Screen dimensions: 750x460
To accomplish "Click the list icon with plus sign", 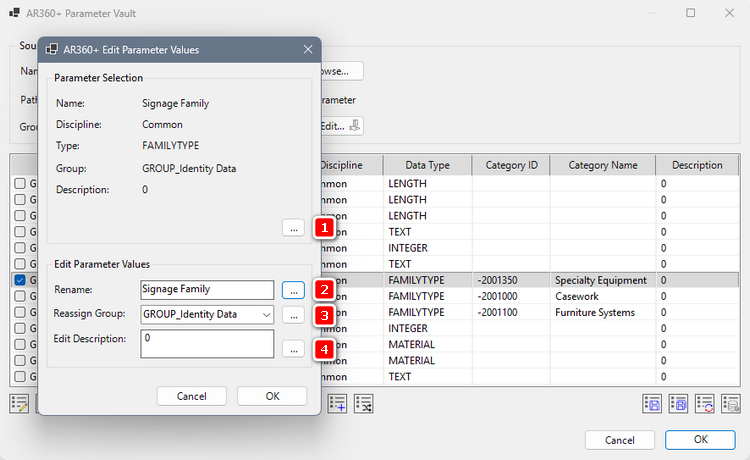I will pos(338,404).
